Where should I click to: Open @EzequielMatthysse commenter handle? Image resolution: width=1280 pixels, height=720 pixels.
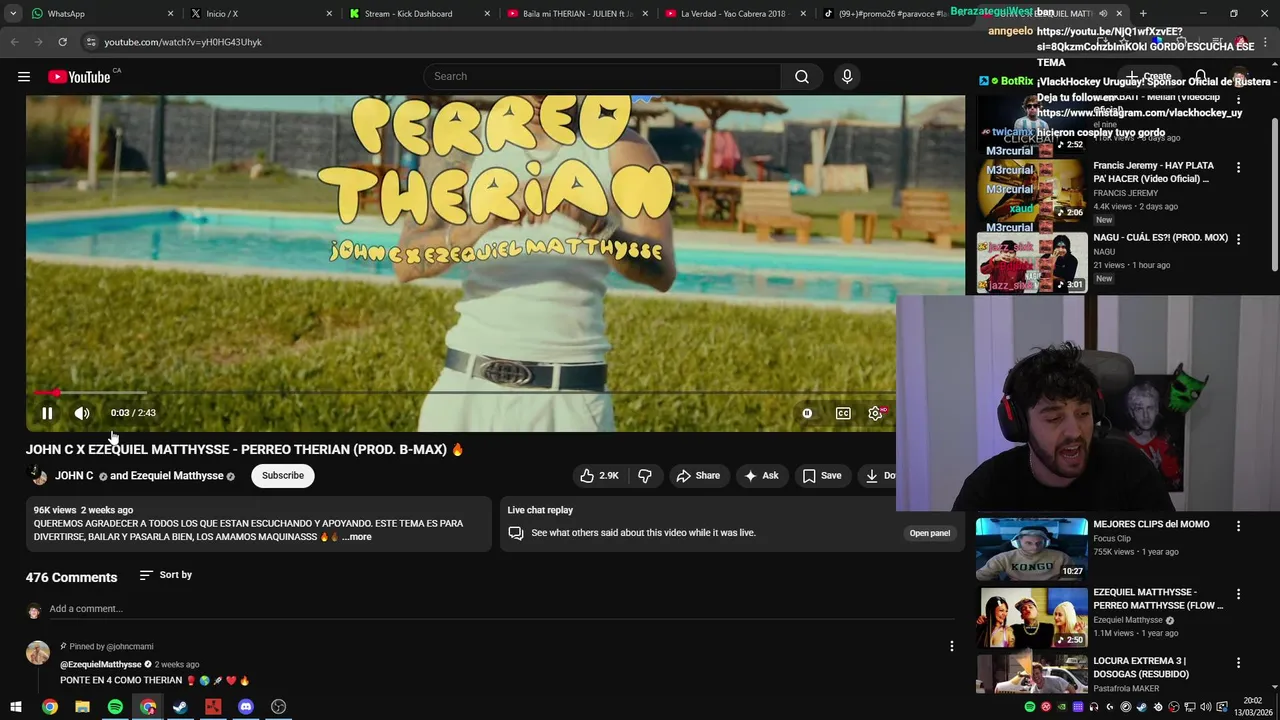pos(101,664)
